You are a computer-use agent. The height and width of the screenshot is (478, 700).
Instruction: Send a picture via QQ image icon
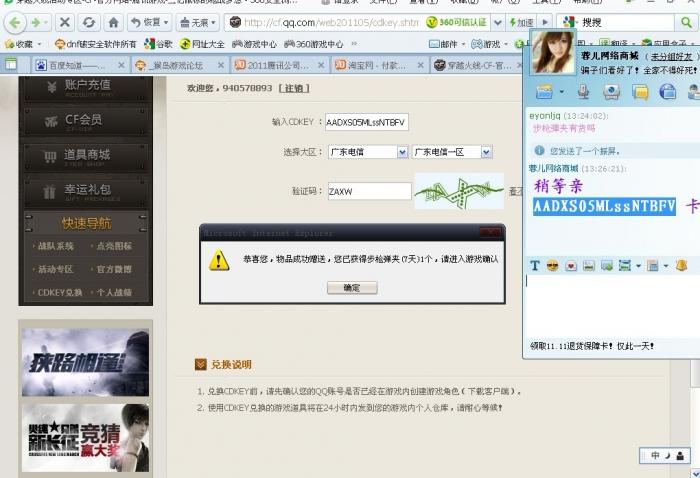(x=589, y=266)
